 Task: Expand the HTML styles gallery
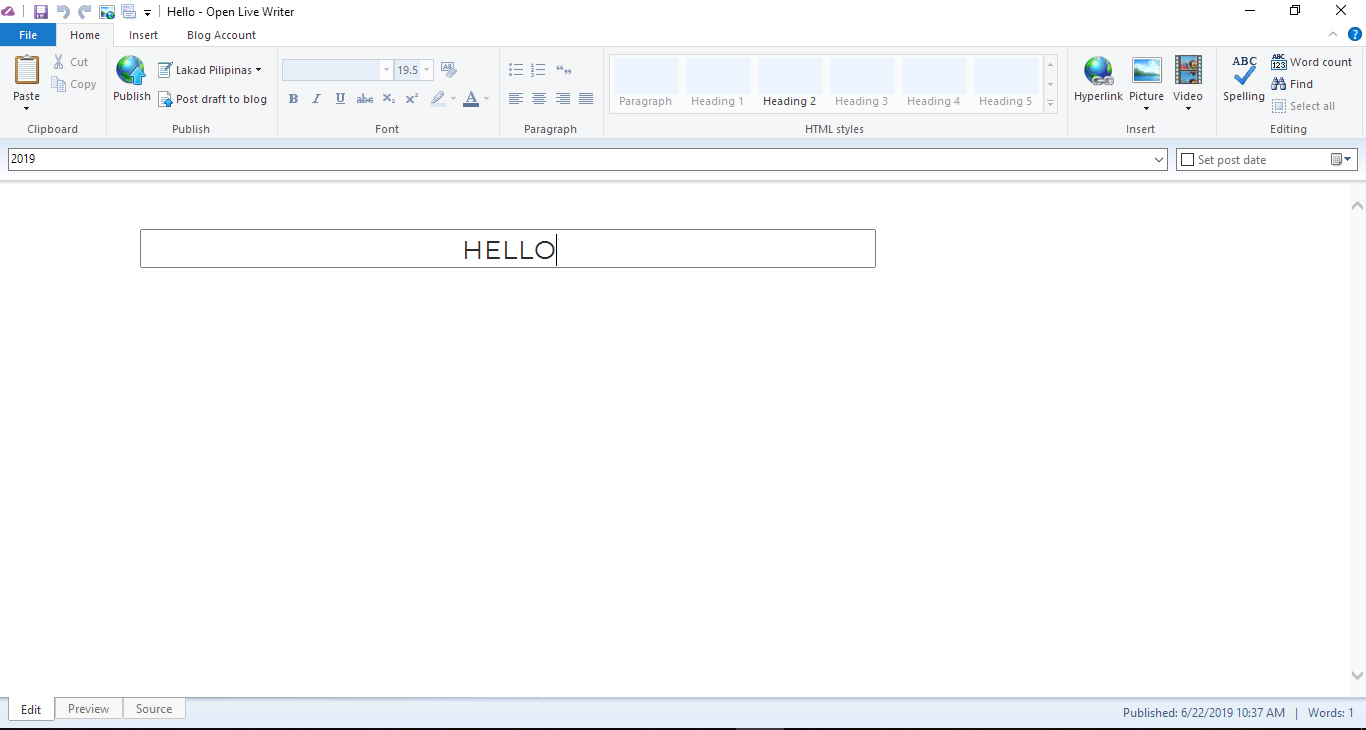[x=1051, y=103]
